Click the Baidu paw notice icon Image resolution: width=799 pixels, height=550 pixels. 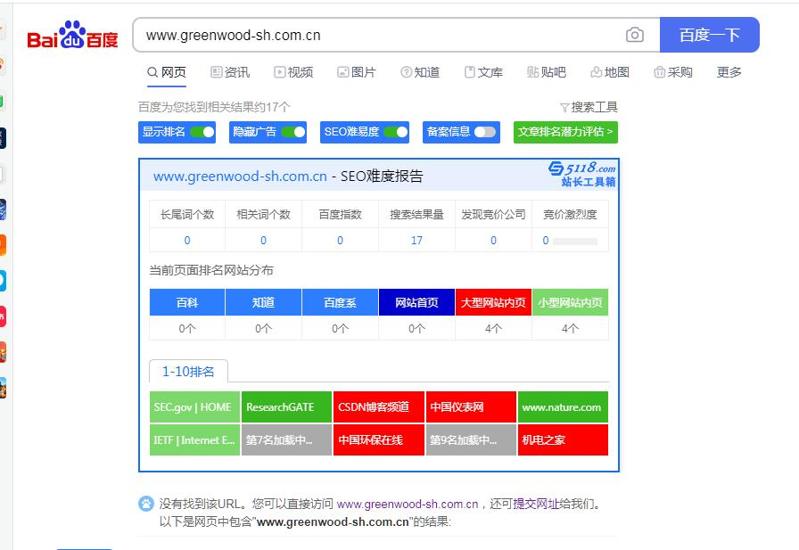click(146, 504)
